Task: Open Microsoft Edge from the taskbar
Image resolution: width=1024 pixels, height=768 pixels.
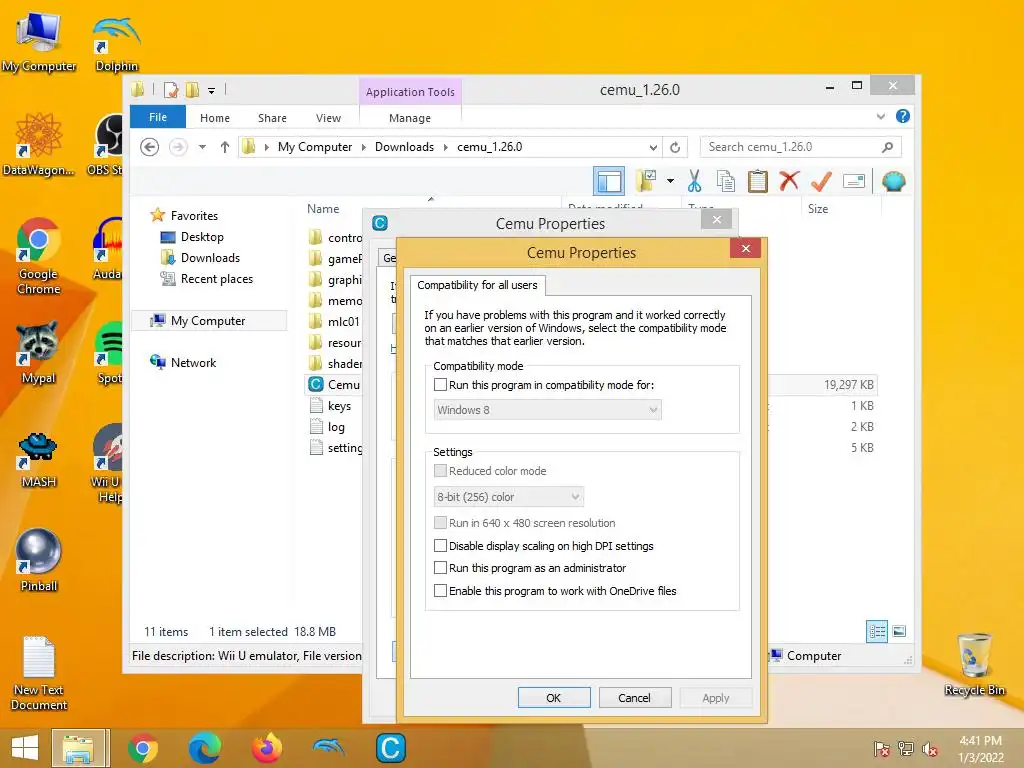Action: pos(204,748)
